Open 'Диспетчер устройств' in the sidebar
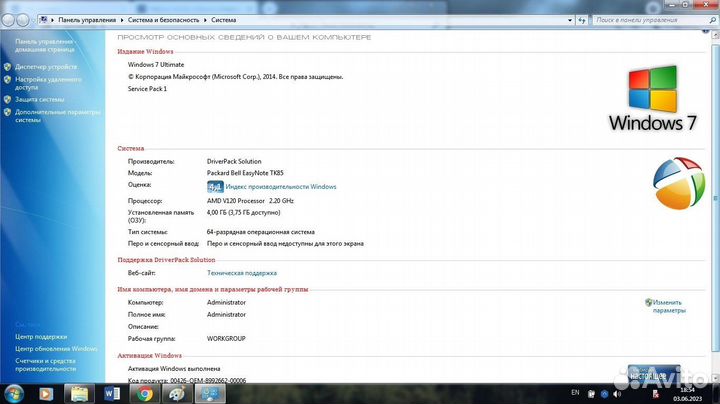The width and height of the screenshot is (720, 404). point(46,67)
